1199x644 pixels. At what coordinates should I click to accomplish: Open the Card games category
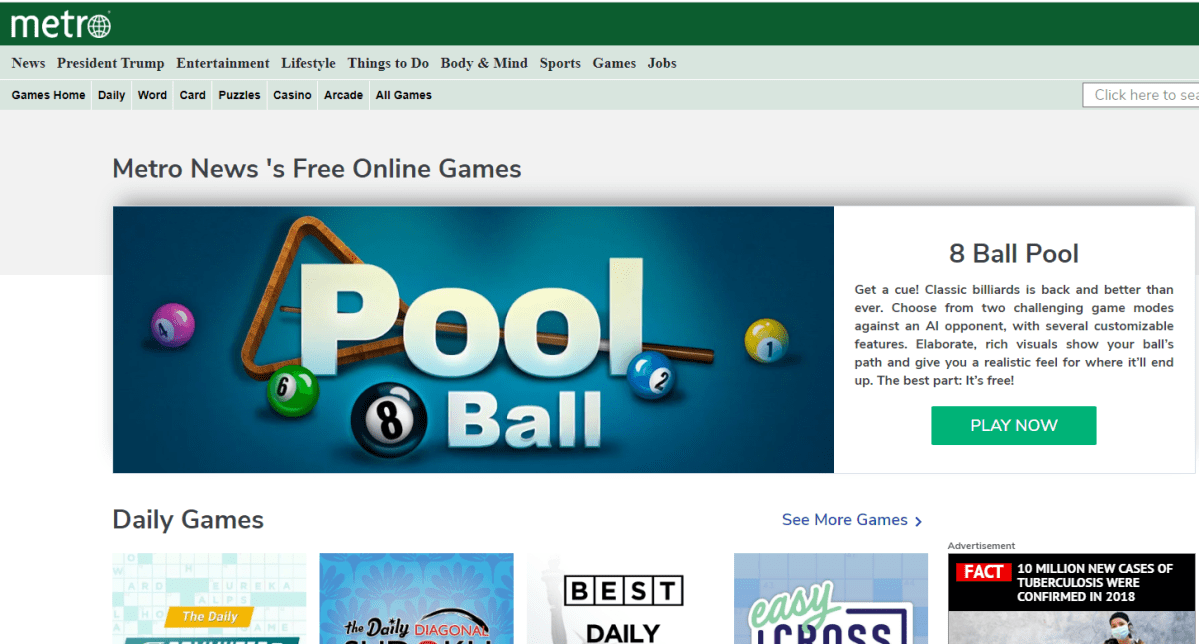pyautogui.click(x=193, y=95)
